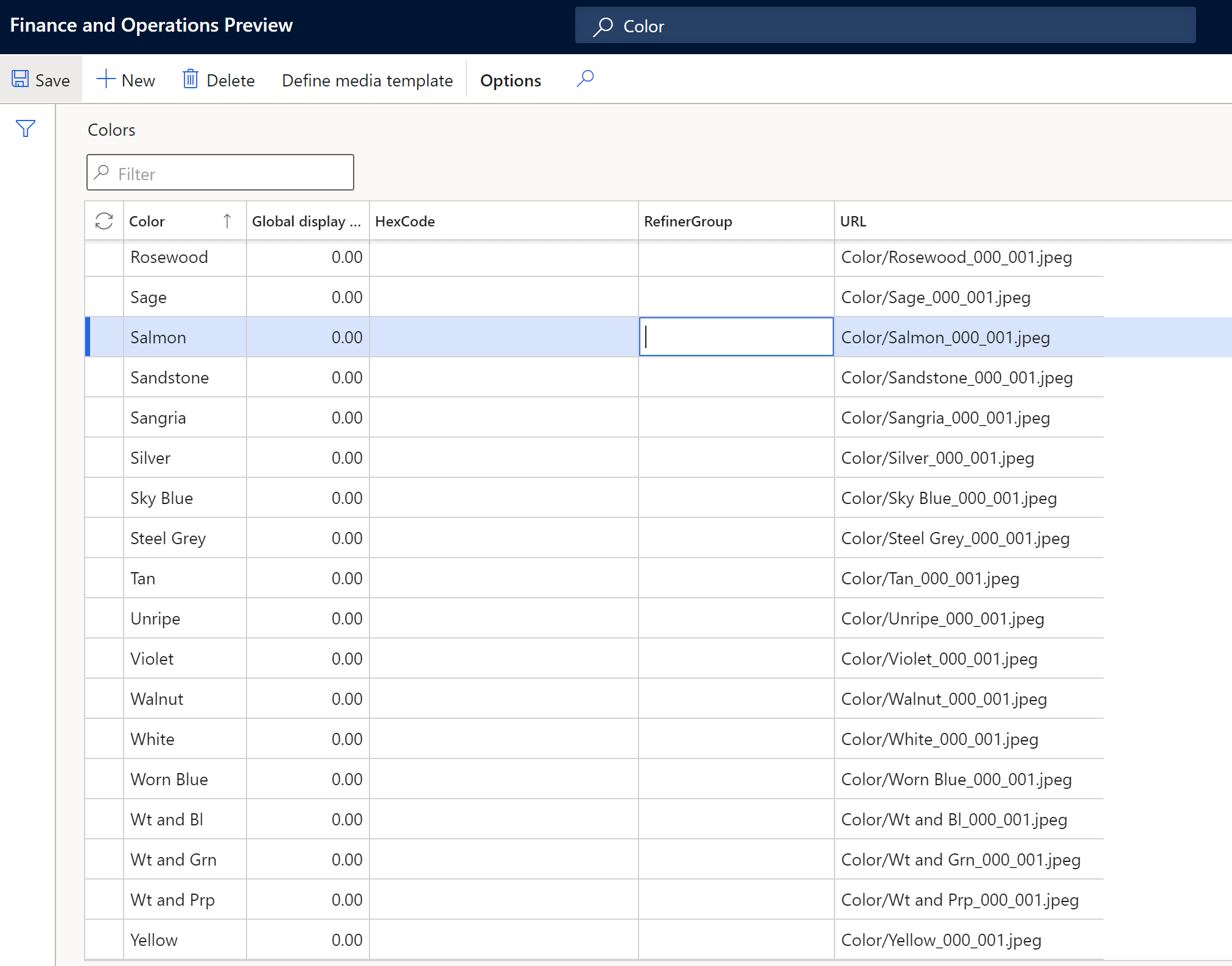Click Global display column header
The height and width of the screenshot is (966, 1232).
pyautogui.click(x=303, y=220)
